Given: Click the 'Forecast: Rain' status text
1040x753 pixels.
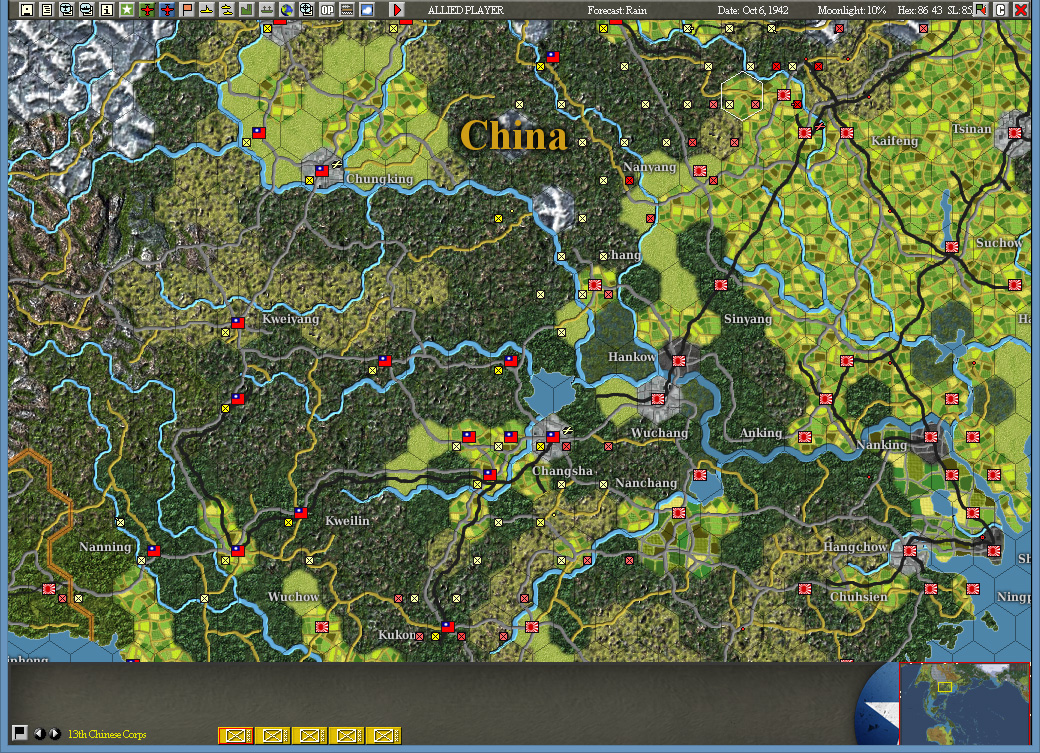Looking at the screenshot, I should point(617,10).
